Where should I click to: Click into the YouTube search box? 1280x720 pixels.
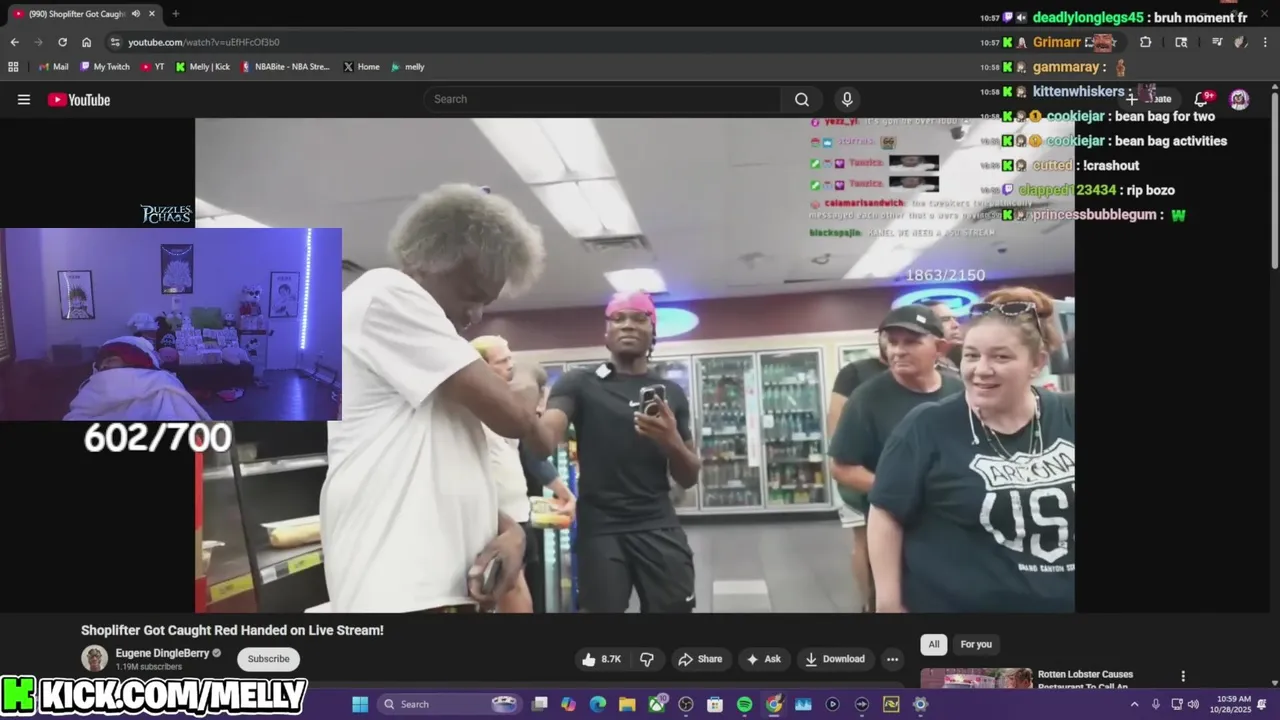(x=603, y=99)
